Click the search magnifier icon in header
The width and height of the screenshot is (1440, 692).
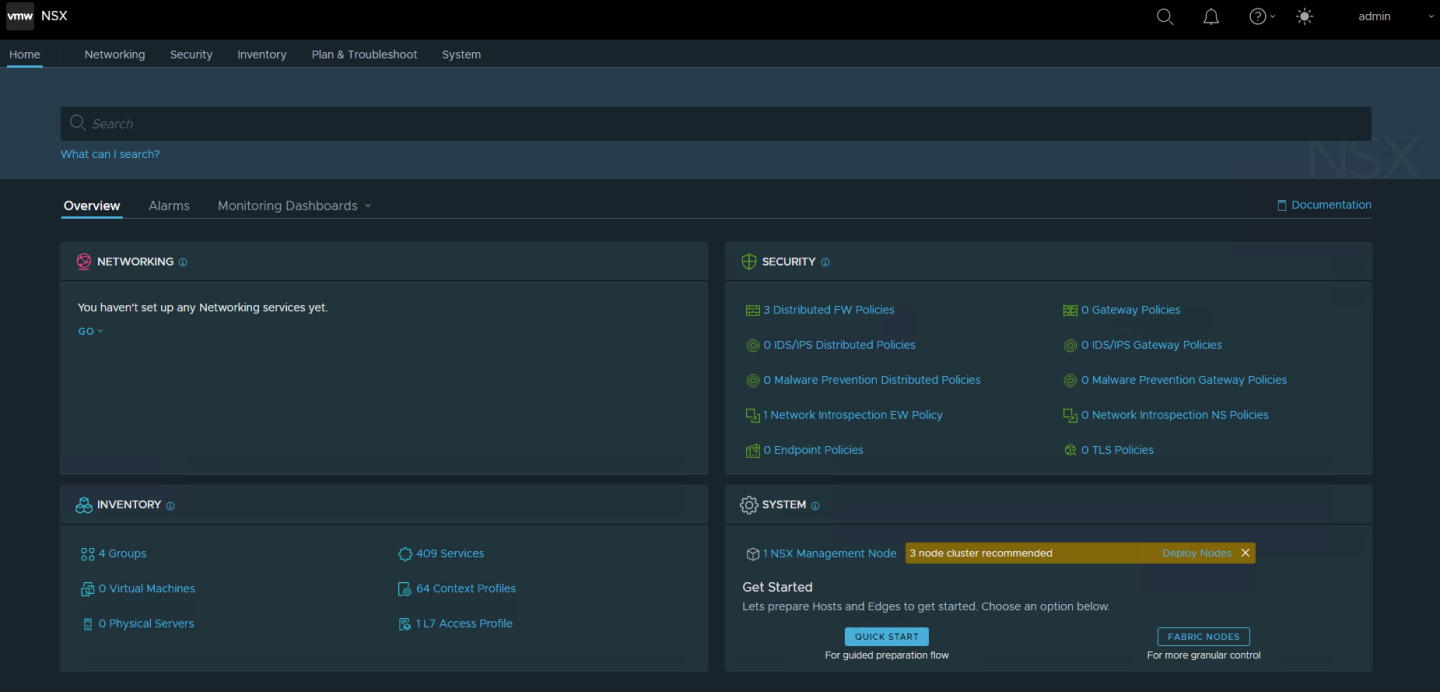1164,17
